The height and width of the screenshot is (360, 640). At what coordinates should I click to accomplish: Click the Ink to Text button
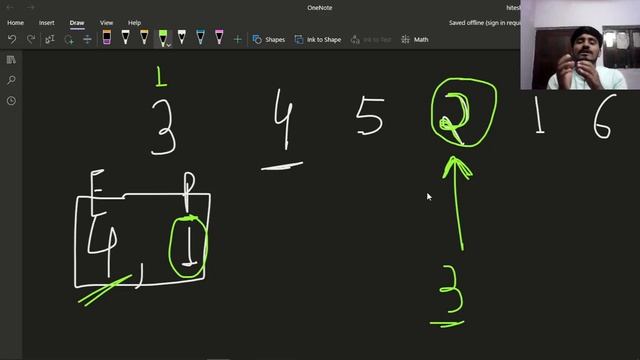pyautogui.click(x=371, y=40)
